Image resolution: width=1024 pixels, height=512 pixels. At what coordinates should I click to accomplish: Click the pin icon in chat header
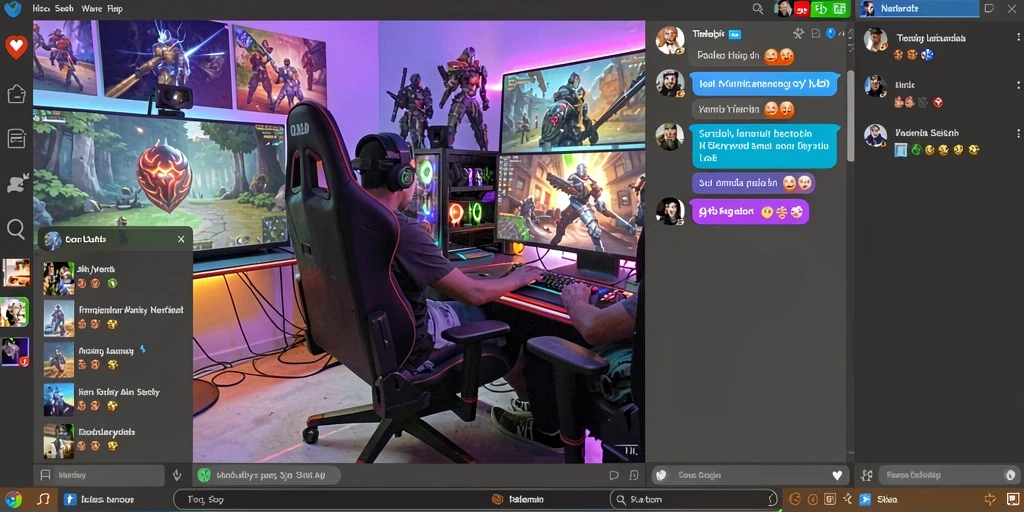[x=798, y=33]
